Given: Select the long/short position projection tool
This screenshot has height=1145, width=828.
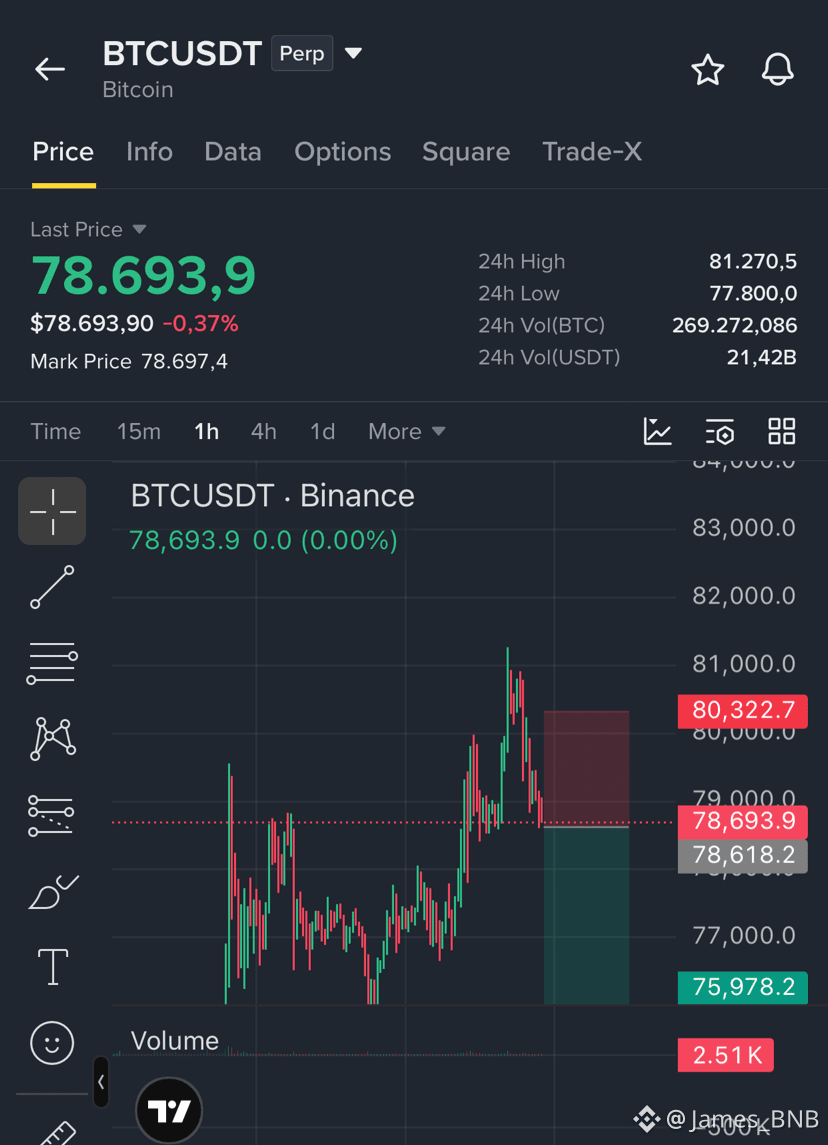Looking at the screenshot, I should pos(51,816).
